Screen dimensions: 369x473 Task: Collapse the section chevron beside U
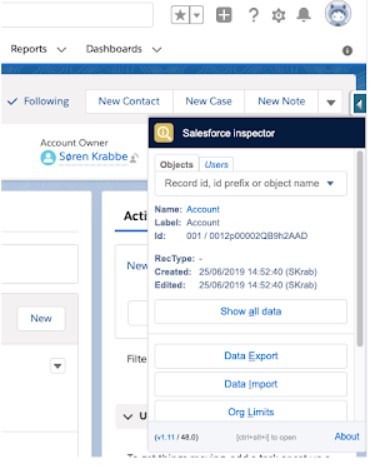coord(128,417)
